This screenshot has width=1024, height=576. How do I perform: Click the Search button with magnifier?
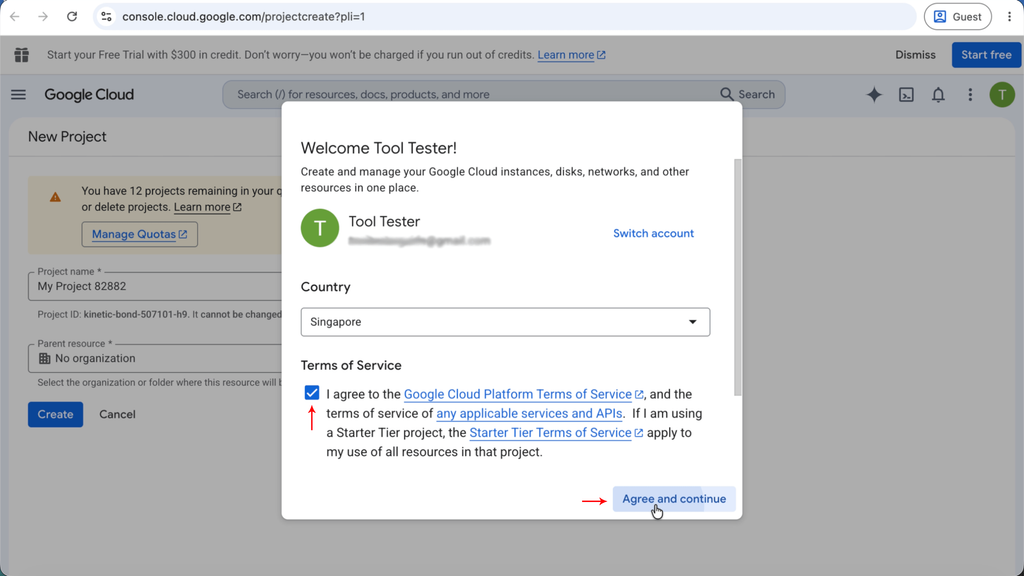coord(747,95)
